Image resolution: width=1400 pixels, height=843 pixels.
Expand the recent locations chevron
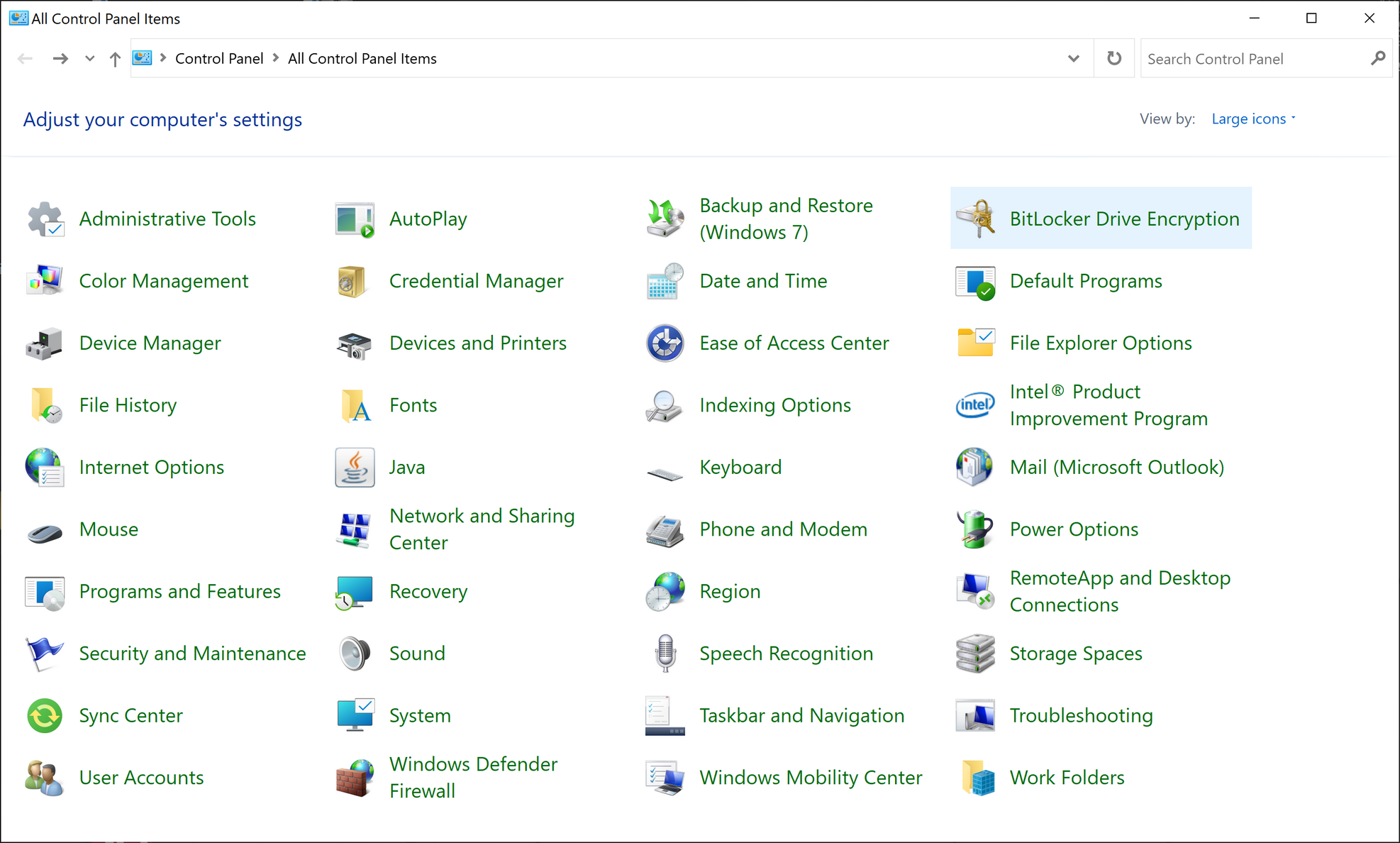[x=89, y=59]
